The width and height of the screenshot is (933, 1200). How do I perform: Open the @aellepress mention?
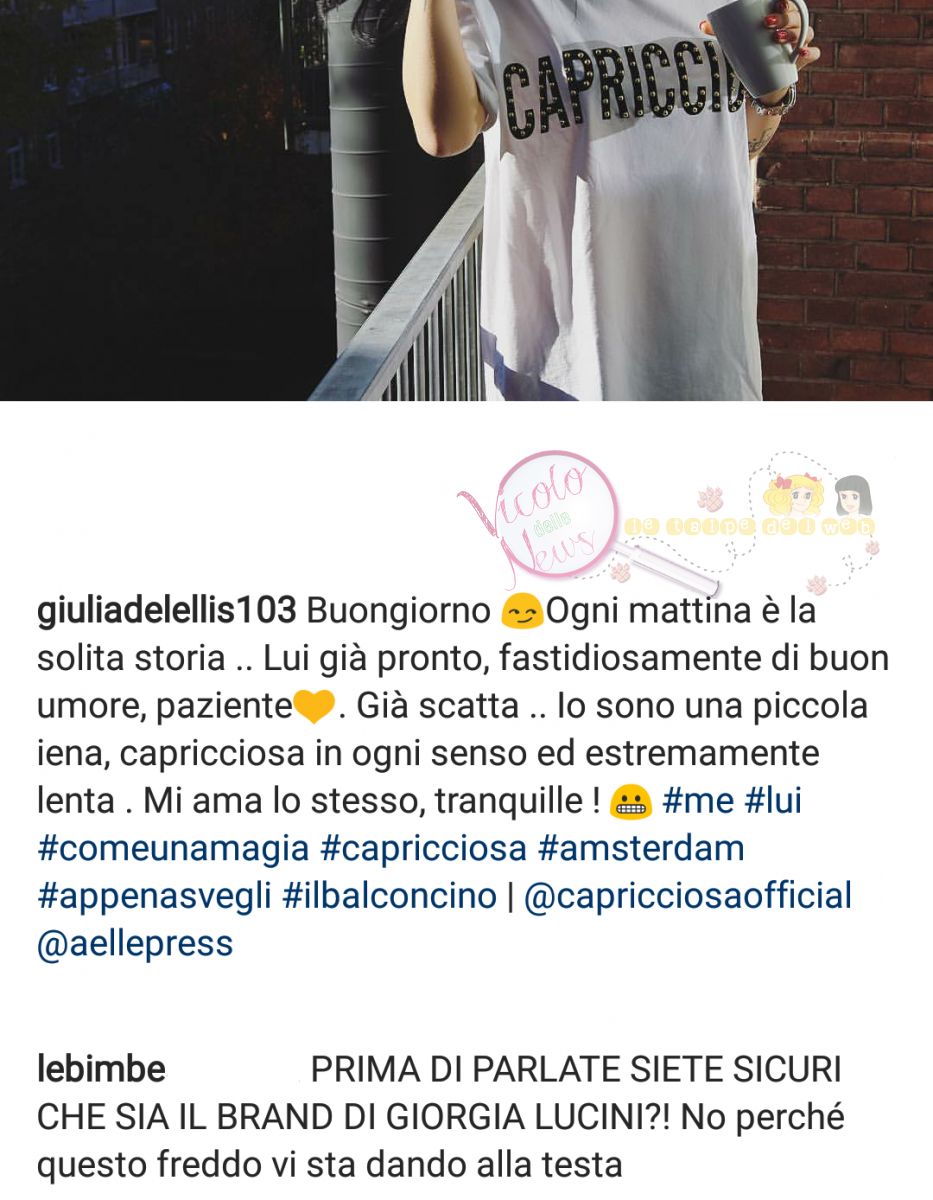tap(135, 943)
